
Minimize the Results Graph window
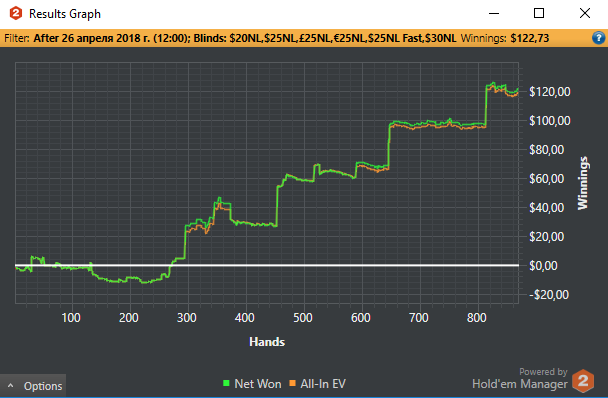tap(494, 14)
